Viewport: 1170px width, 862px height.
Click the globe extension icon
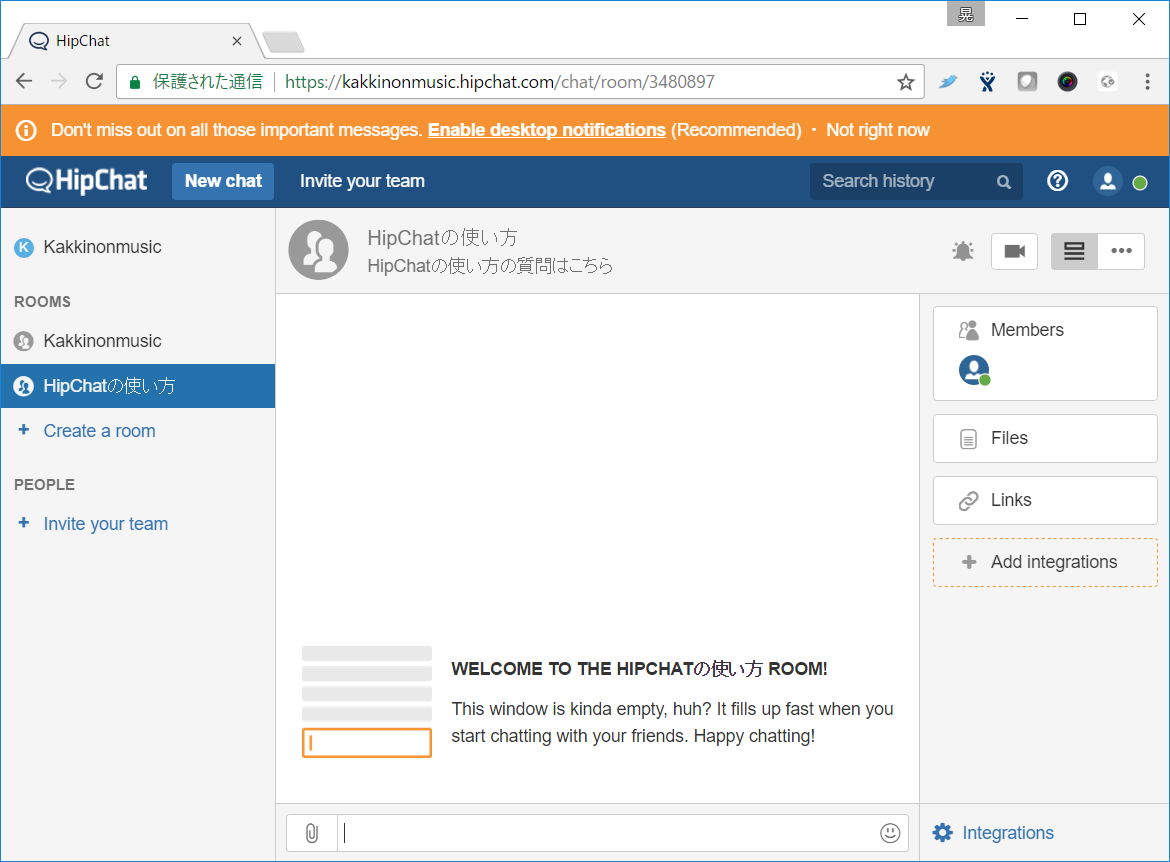(1107, 82)
